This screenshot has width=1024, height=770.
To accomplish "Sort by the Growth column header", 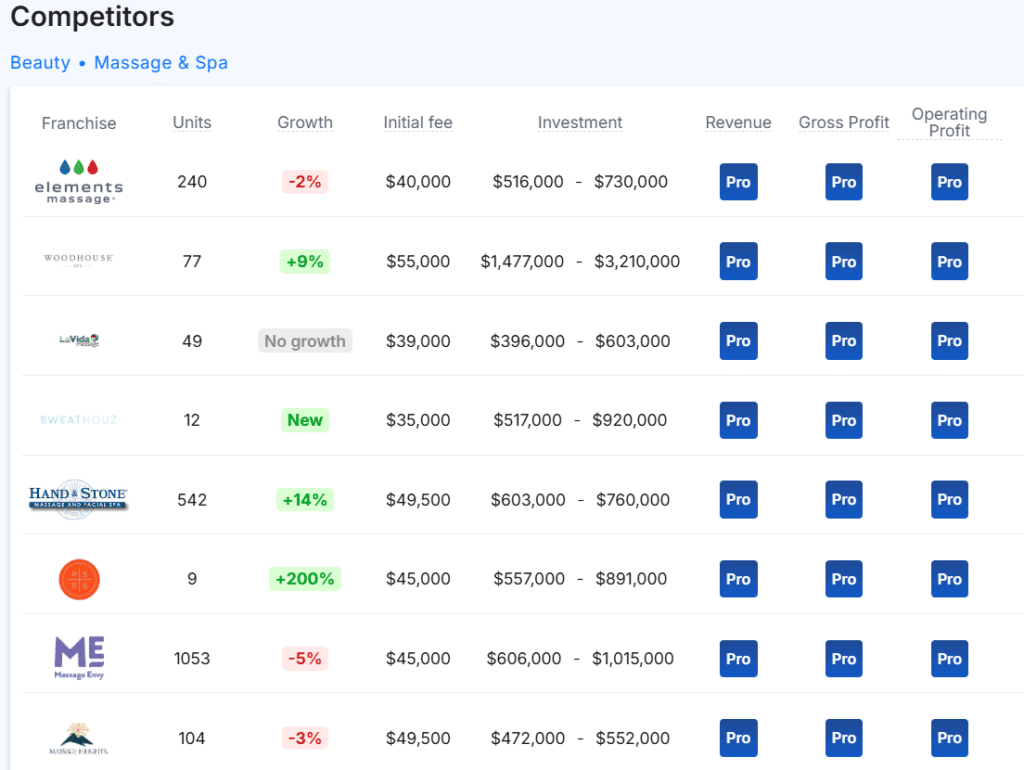I will [305, 123].
